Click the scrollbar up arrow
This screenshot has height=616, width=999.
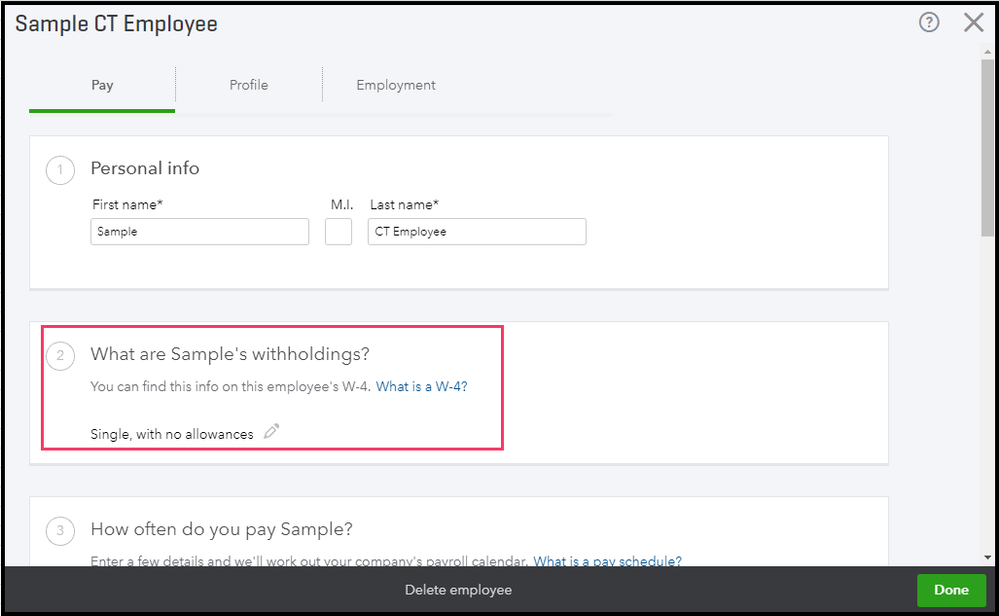988,52
